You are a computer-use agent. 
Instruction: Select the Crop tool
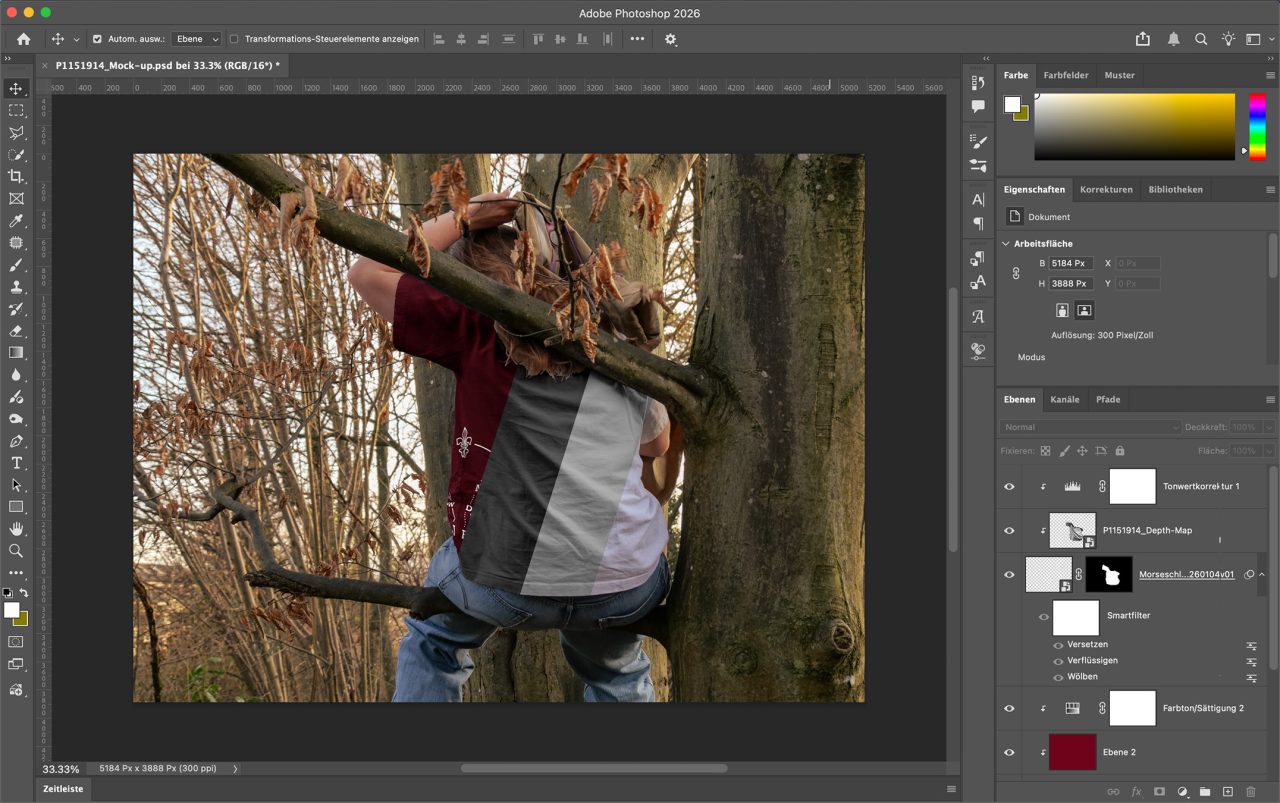click(16, 177)
